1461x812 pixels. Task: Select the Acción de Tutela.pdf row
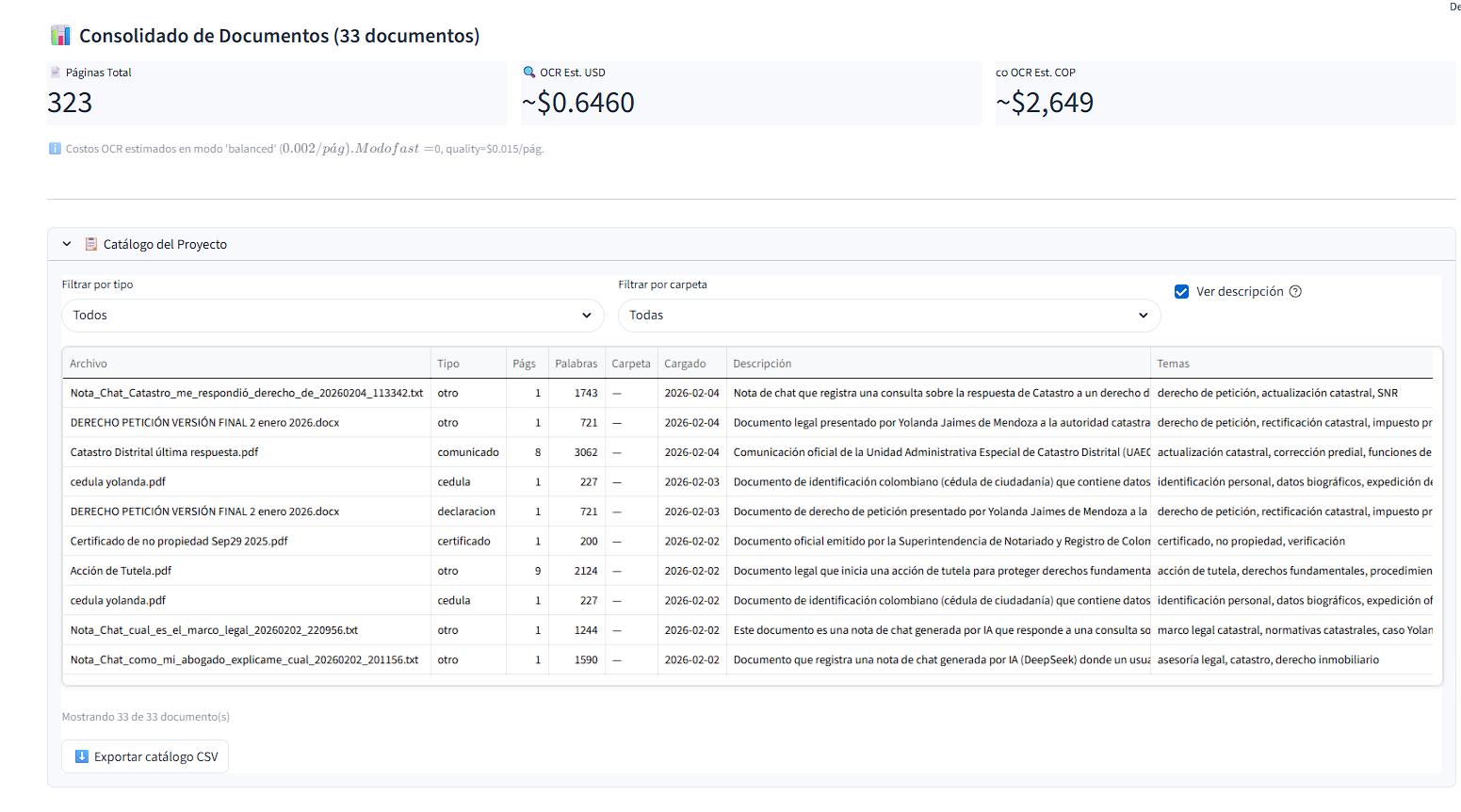tap(121, 571)
